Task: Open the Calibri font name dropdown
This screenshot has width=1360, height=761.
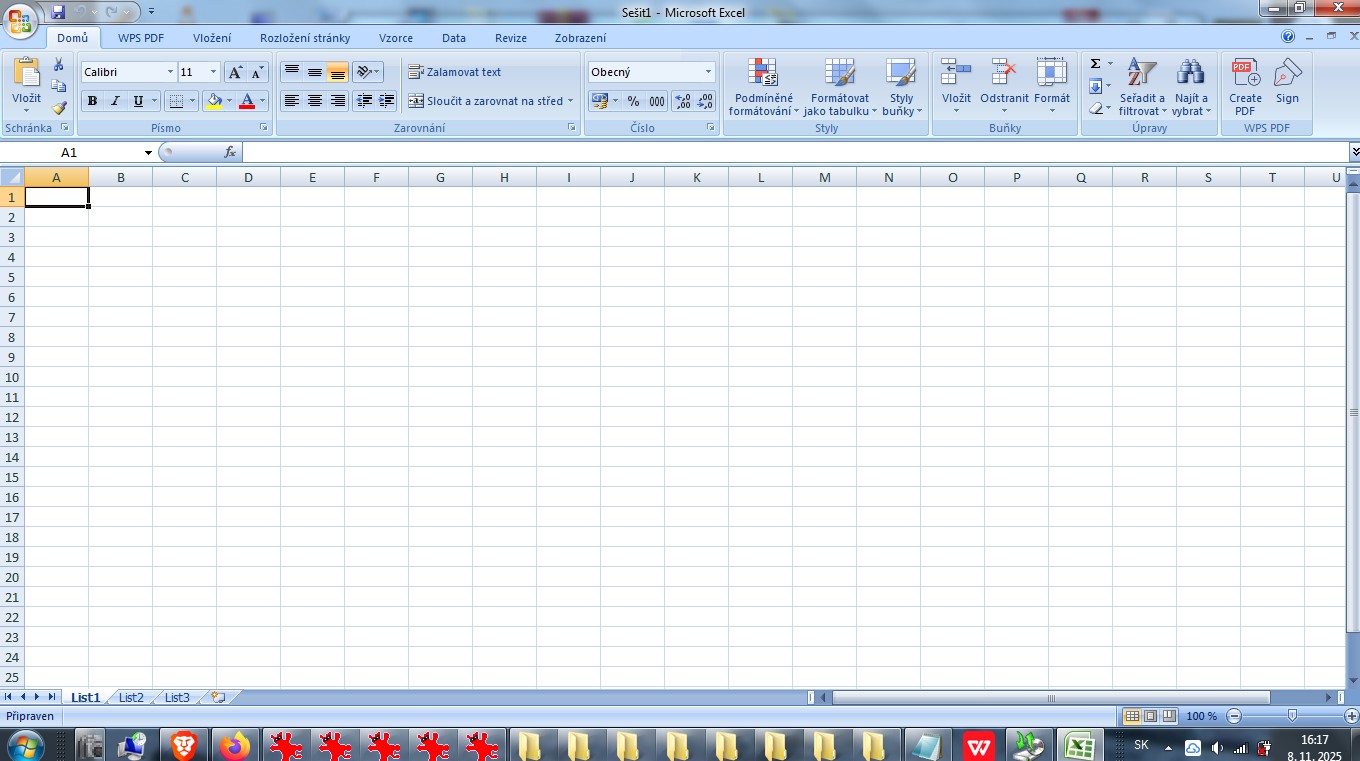Action: pos(170,72)
